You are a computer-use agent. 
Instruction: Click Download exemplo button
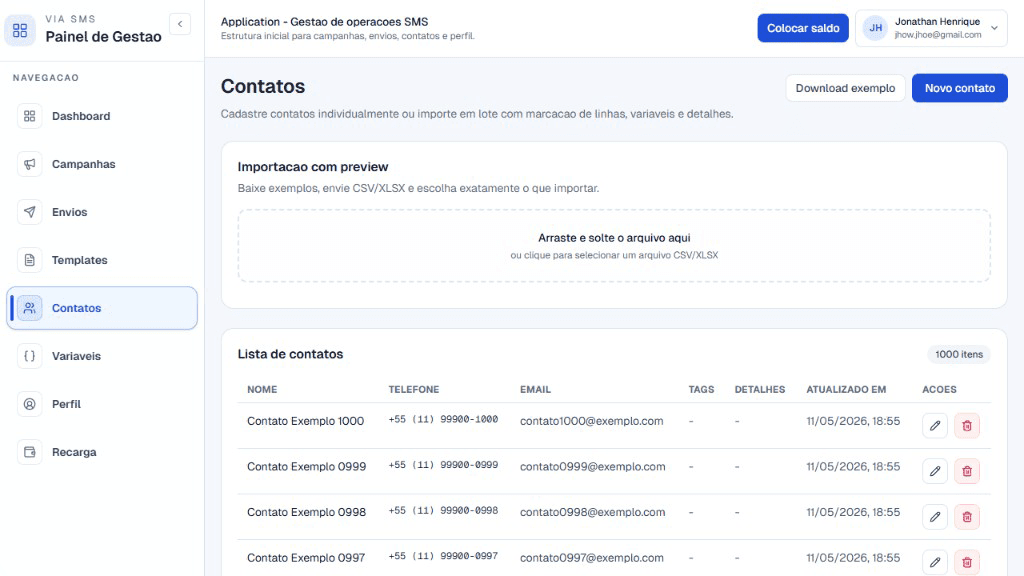845,88
